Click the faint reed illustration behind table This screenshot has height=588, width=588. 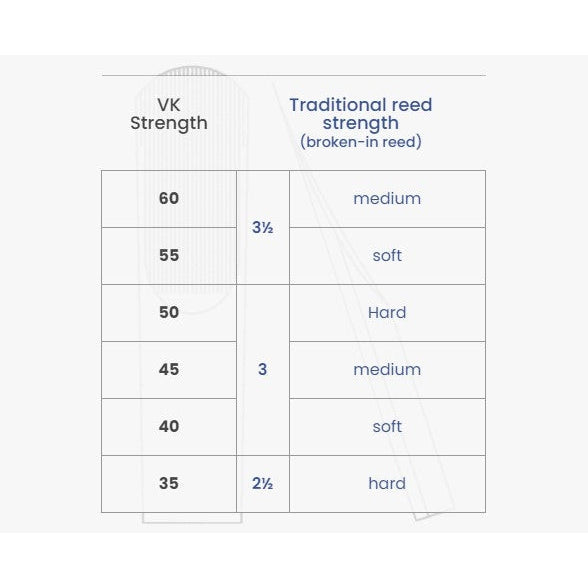click(x=191, y=294)
